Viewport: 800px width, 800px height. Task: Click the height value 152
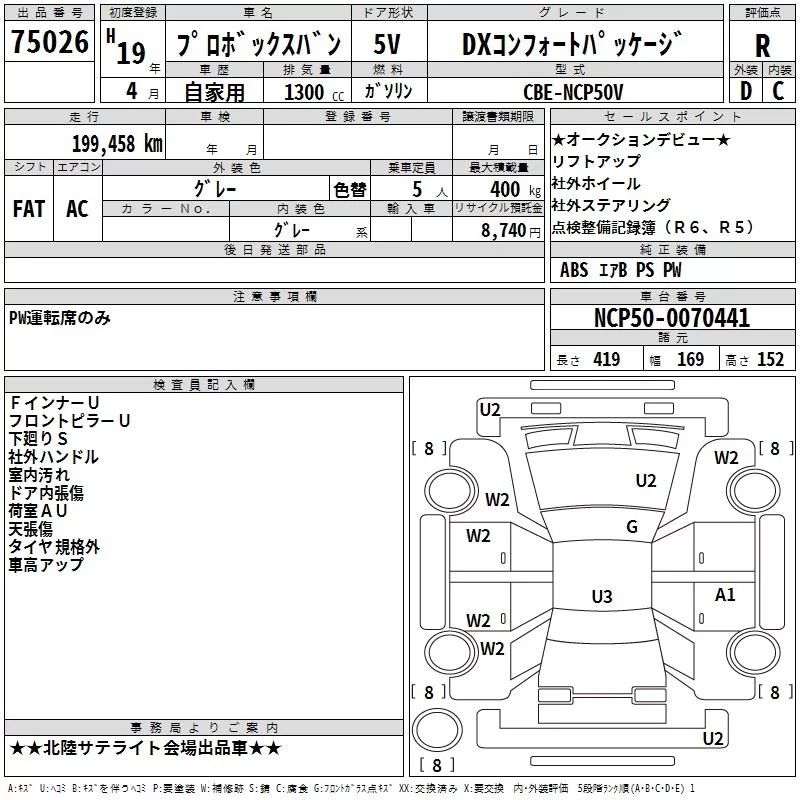[x=770, y=360]
